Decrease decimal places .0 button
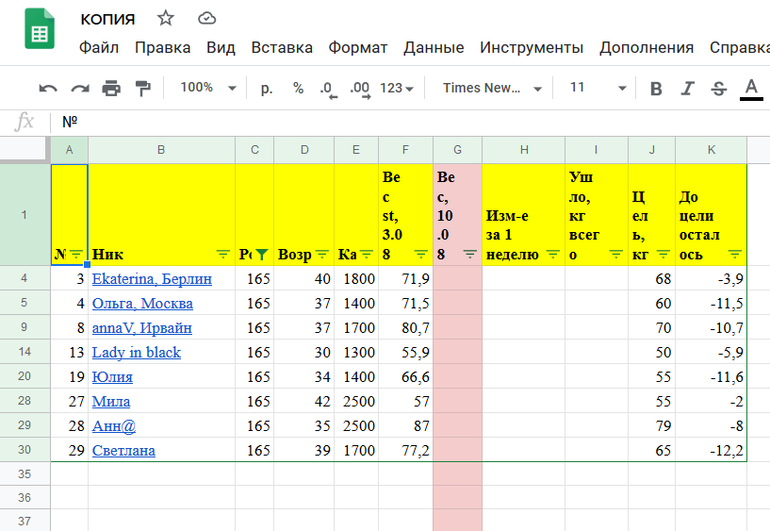The image size is (770, 531). pos(329,89)
